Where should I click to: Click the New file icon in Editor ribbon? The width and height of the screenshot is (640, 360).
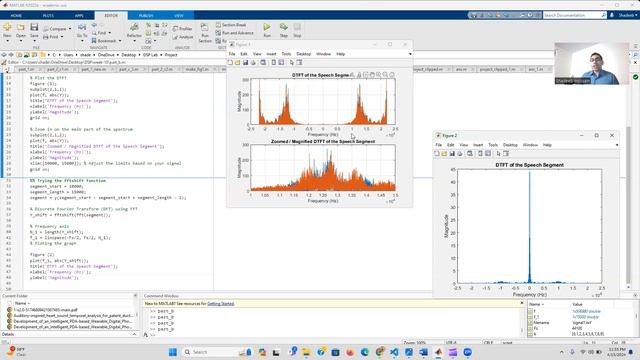7,28
